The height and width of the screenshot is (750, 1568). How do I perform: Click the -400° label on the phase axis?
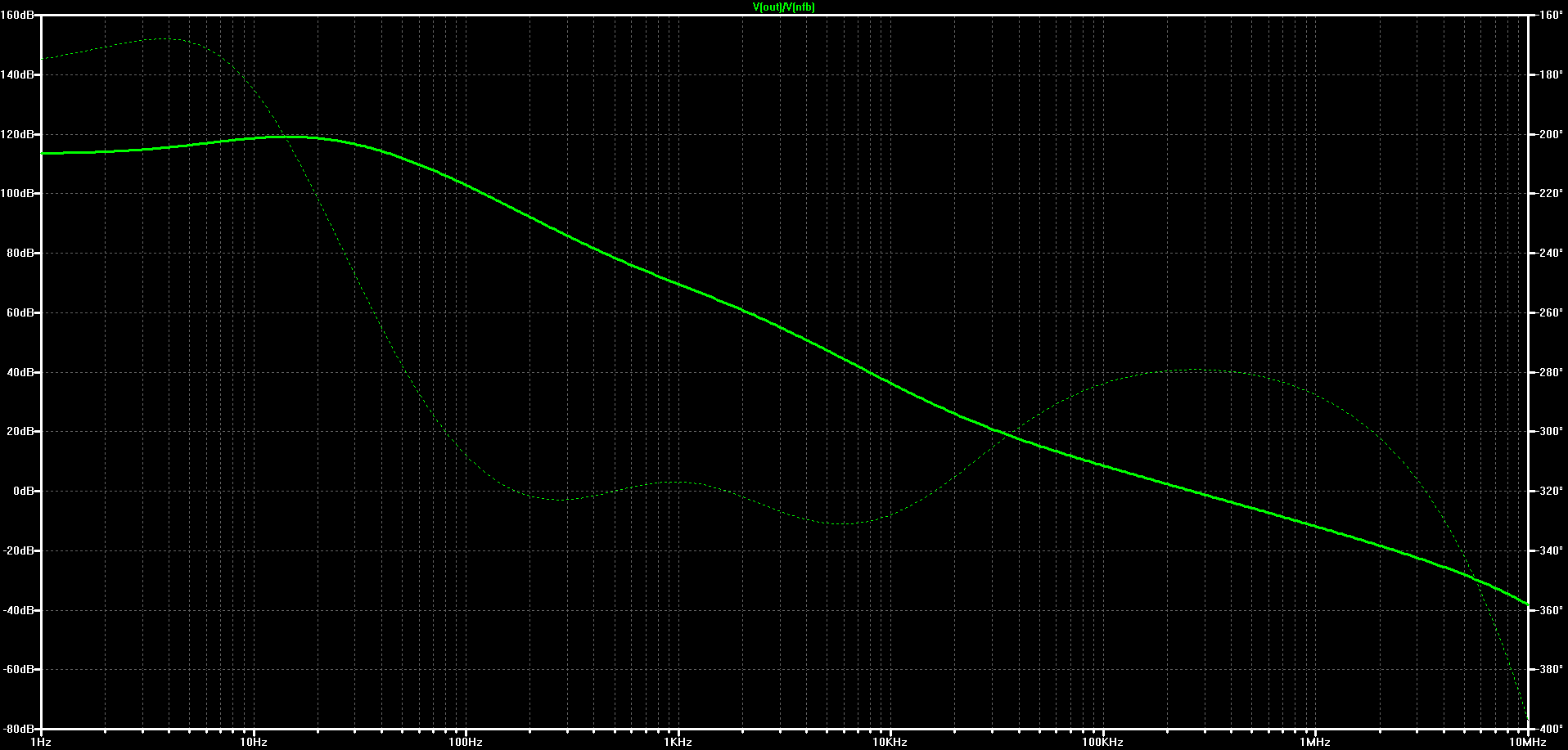tap(1549, 728)
